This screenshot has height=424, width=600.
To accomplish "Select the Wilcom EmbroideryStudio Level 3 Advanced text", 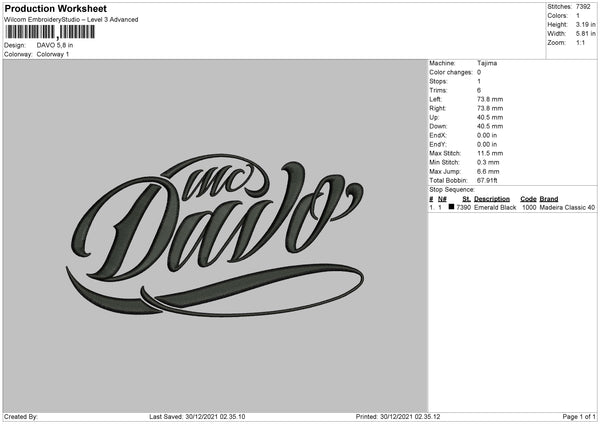I will [71, 20].
